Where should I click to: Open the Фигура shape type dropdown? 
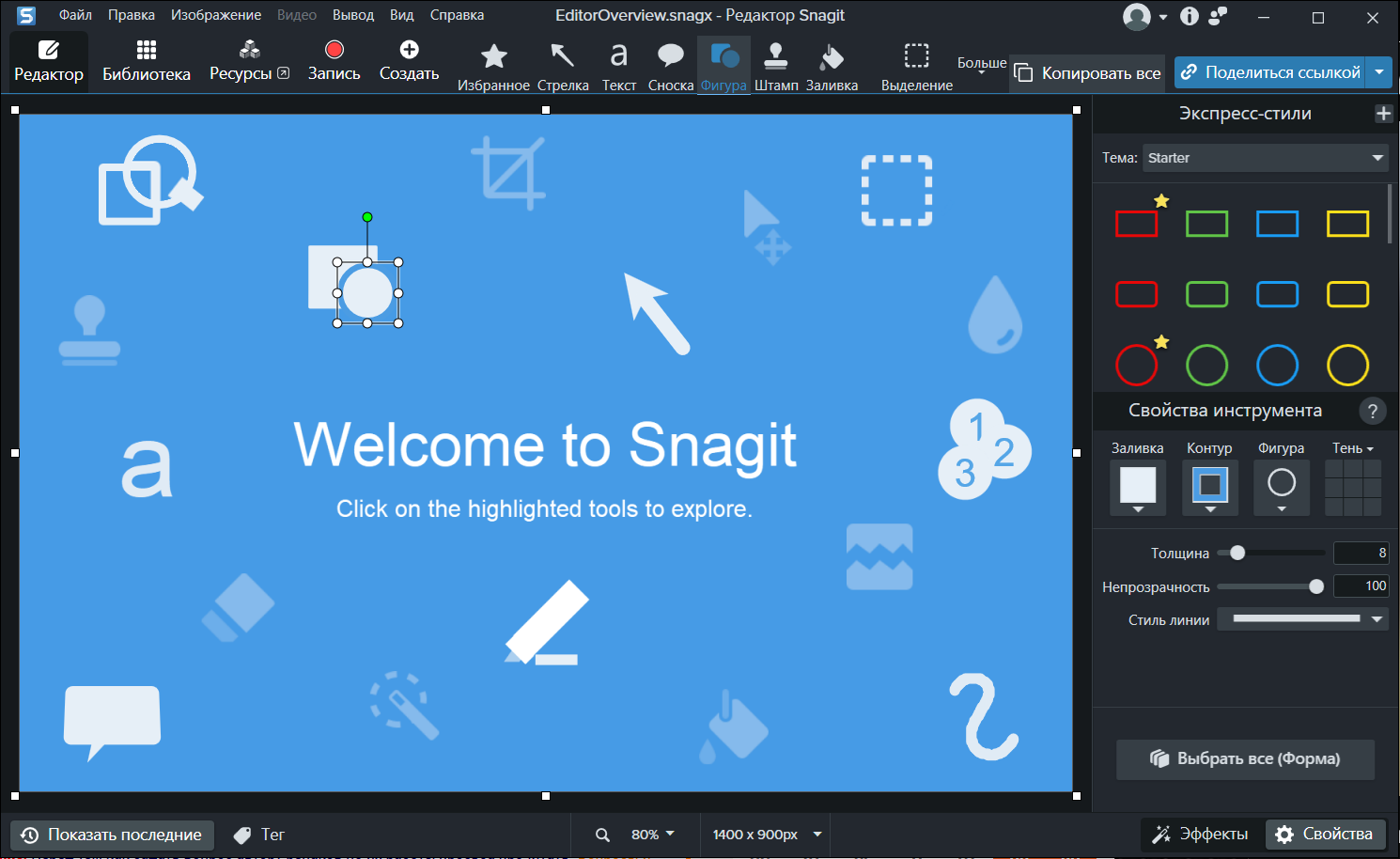click(x=1282, y=488)
